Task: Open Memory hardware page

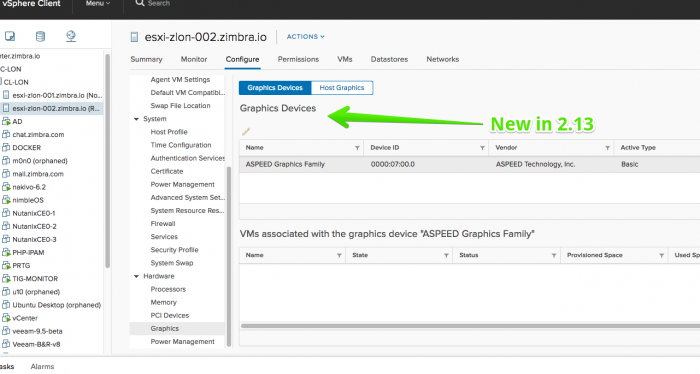Action: click(163, 303)
